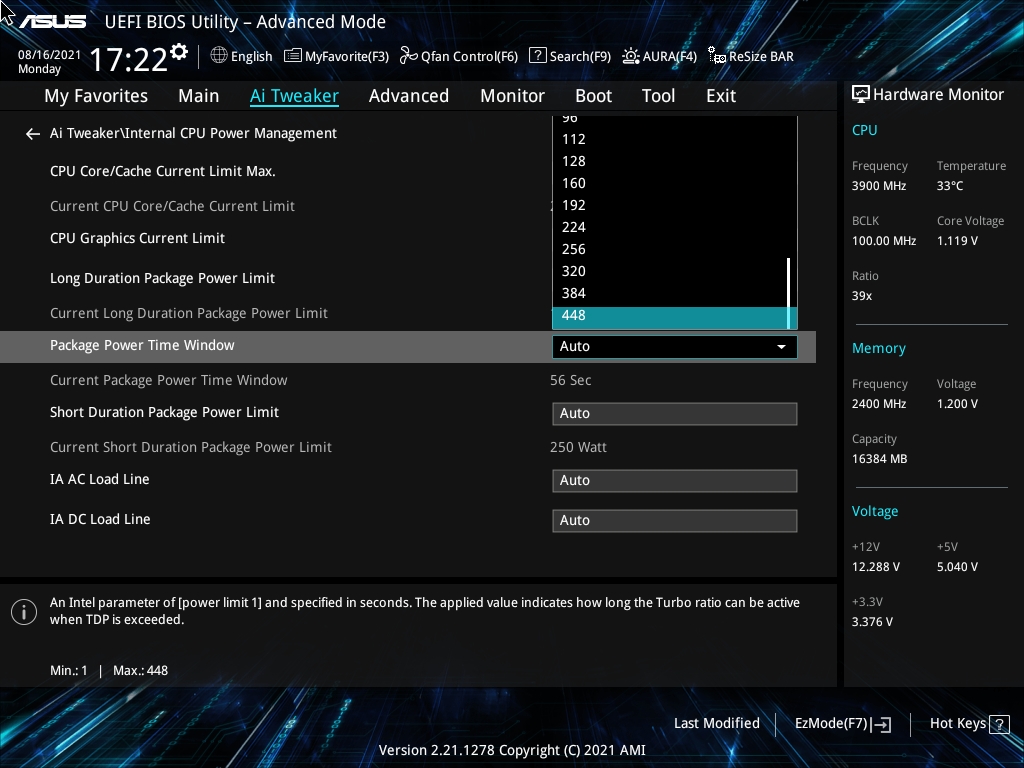Click the English language globe icon
The width and height of the screenshot is (1024, 768).
(219, 56)
